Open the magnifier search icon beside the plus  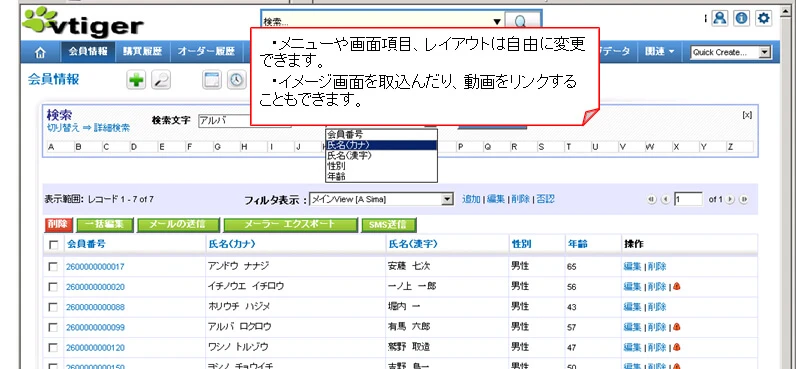tap(161, 80)
